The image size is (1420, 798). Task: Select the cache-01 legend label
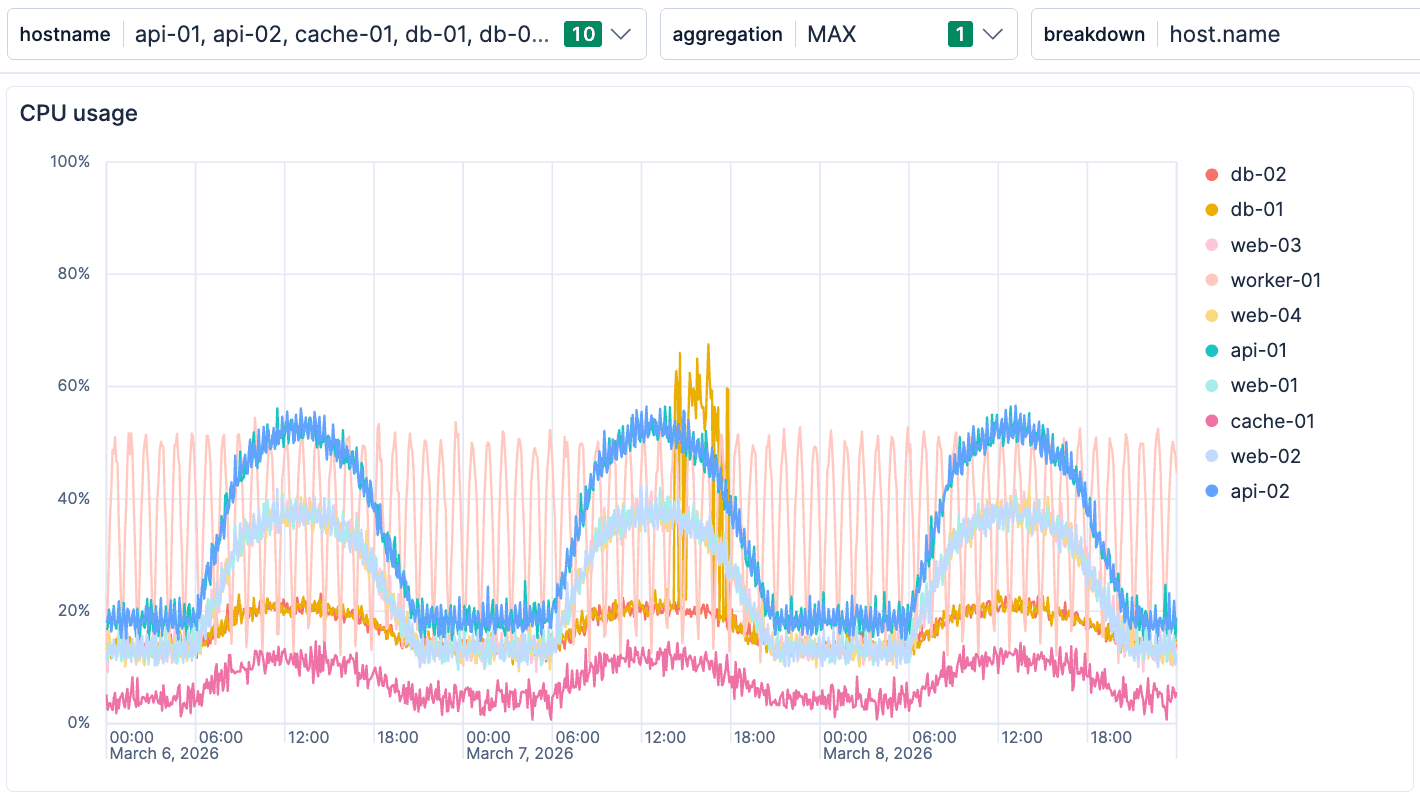point(1275,420)
